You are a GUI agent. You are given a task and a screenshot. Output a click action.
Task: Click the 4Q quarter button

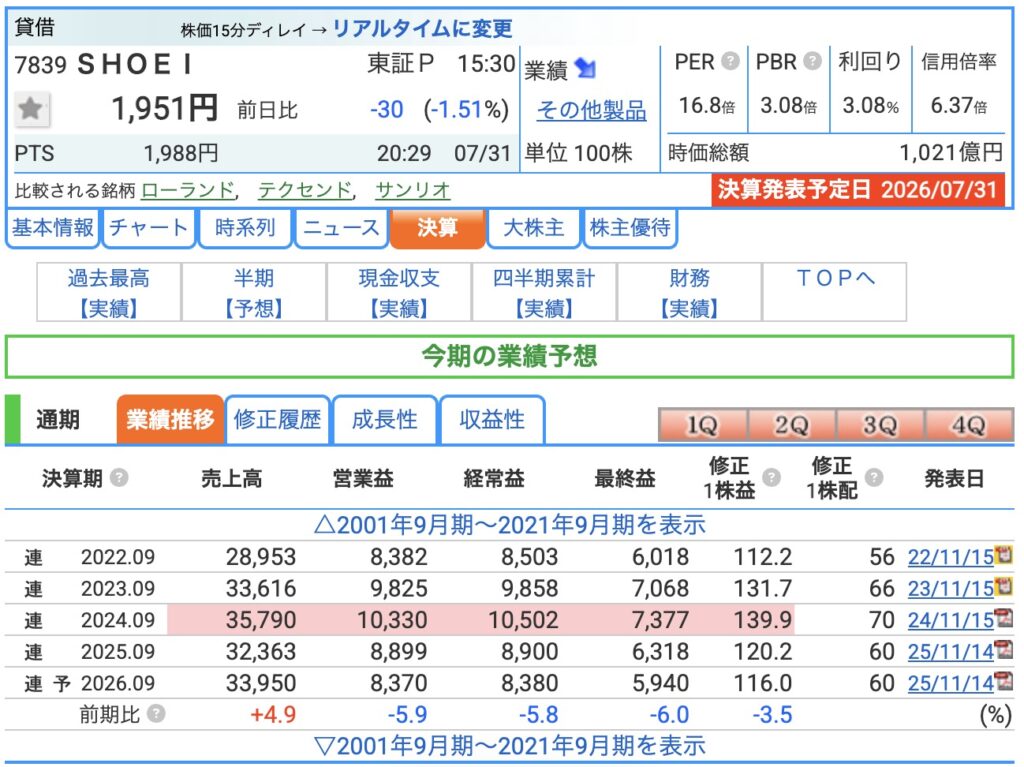click(968, 425)
